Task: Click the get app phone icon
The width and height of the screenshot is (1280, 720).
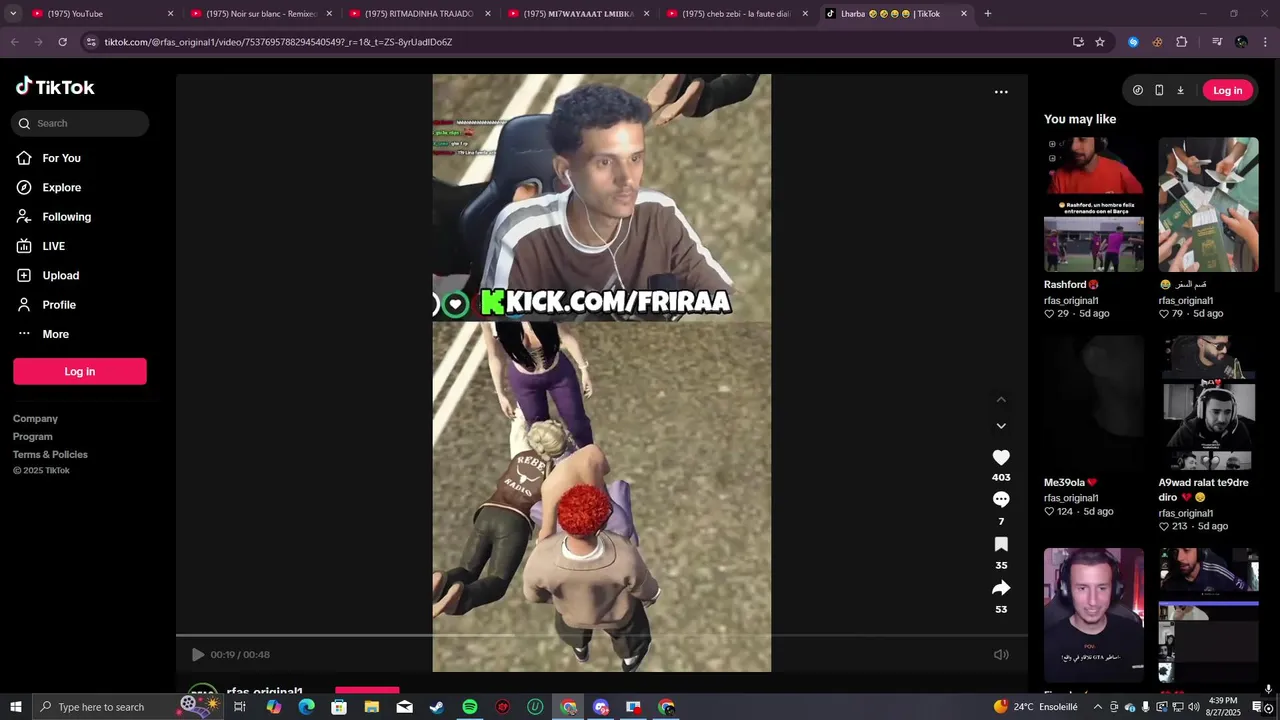Action: click(1159, 90)
